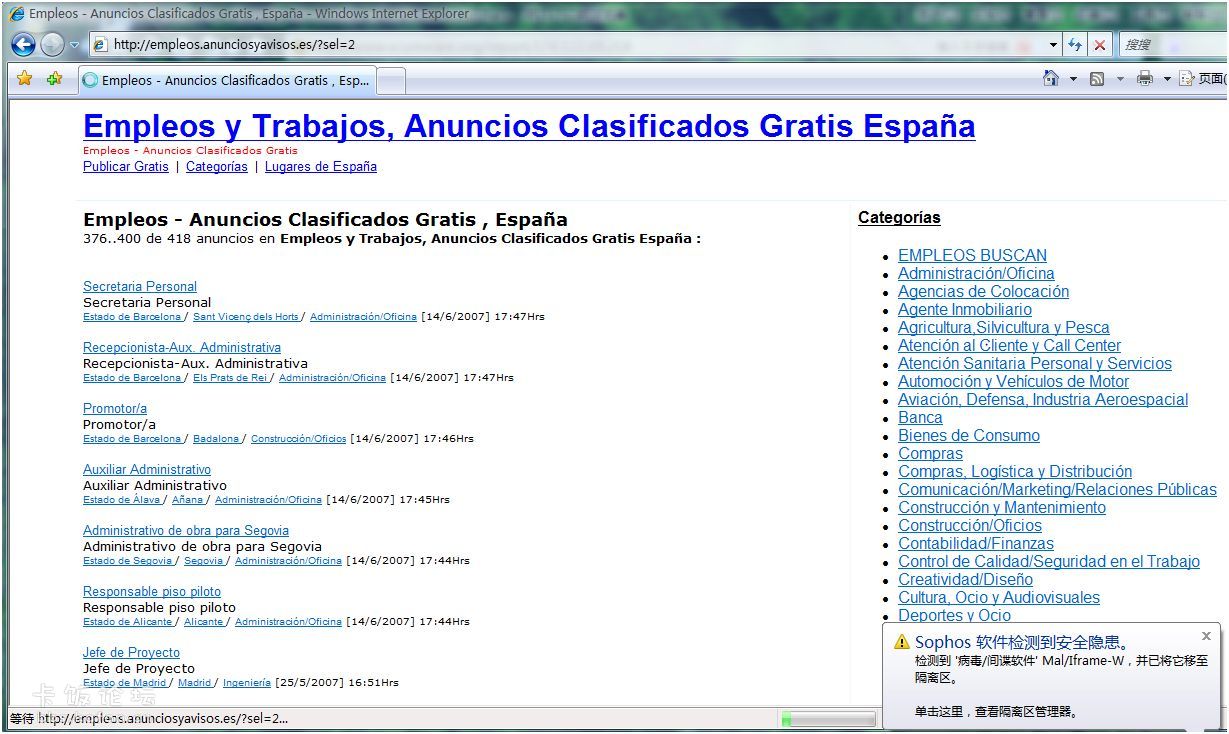Image resolution: width=1229 pixels, height=734 pixels.
Task: Click the RSS feeds icon
Action: pos(1097,79)
